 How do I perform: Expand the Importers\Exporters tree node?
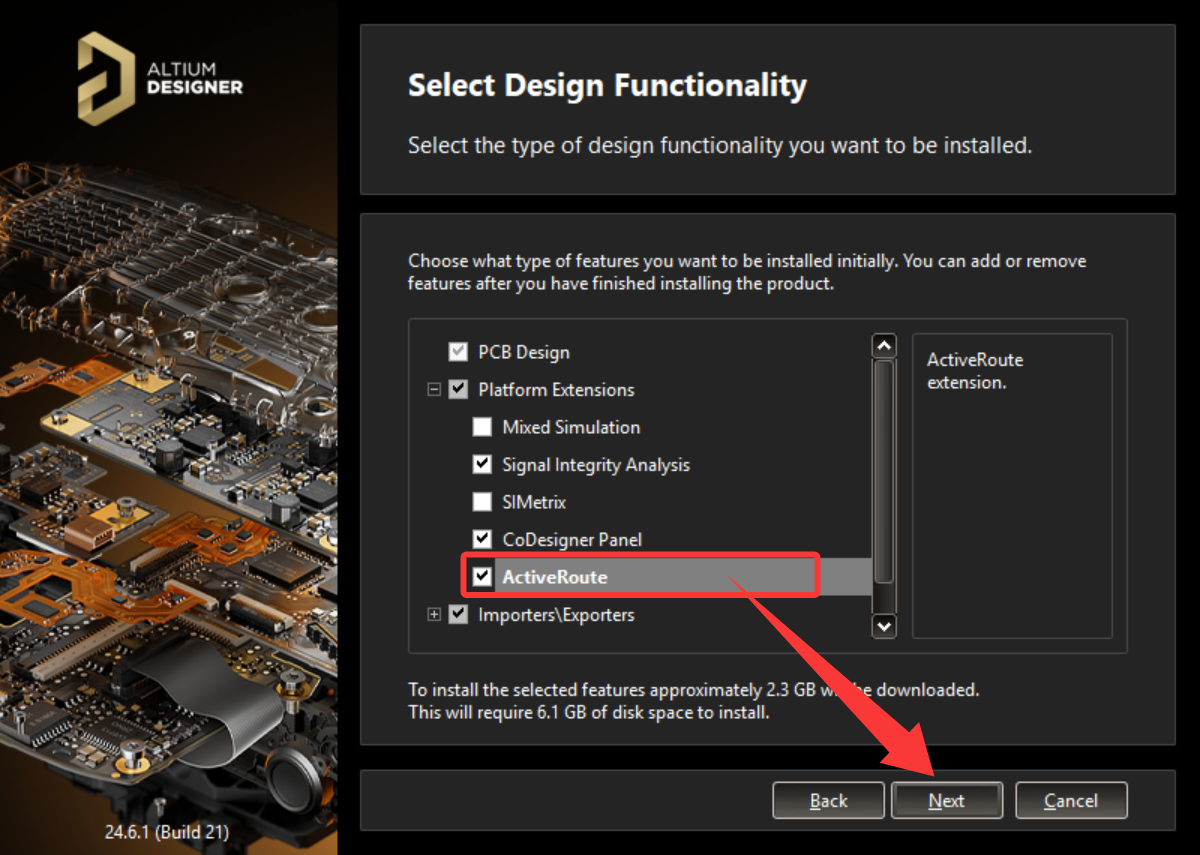[x=434, y=615]
